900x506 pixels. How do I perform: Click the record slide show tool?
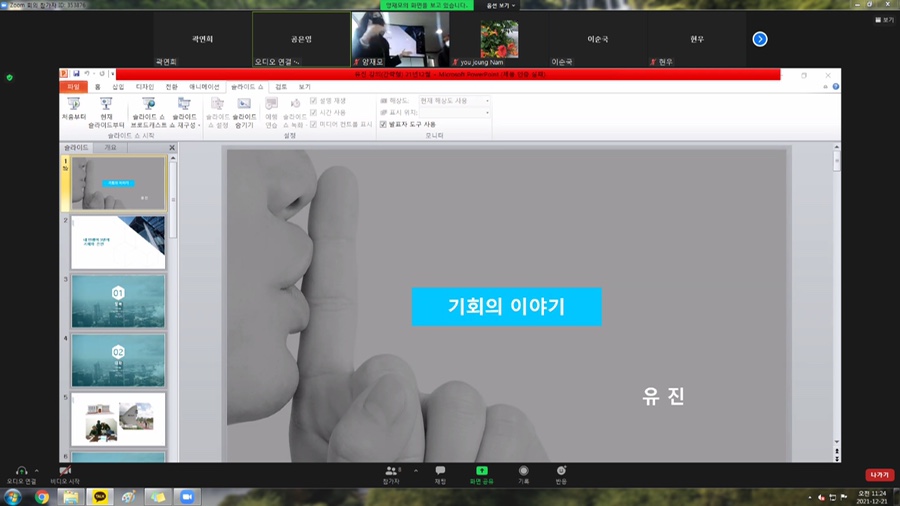click(294, 112)
